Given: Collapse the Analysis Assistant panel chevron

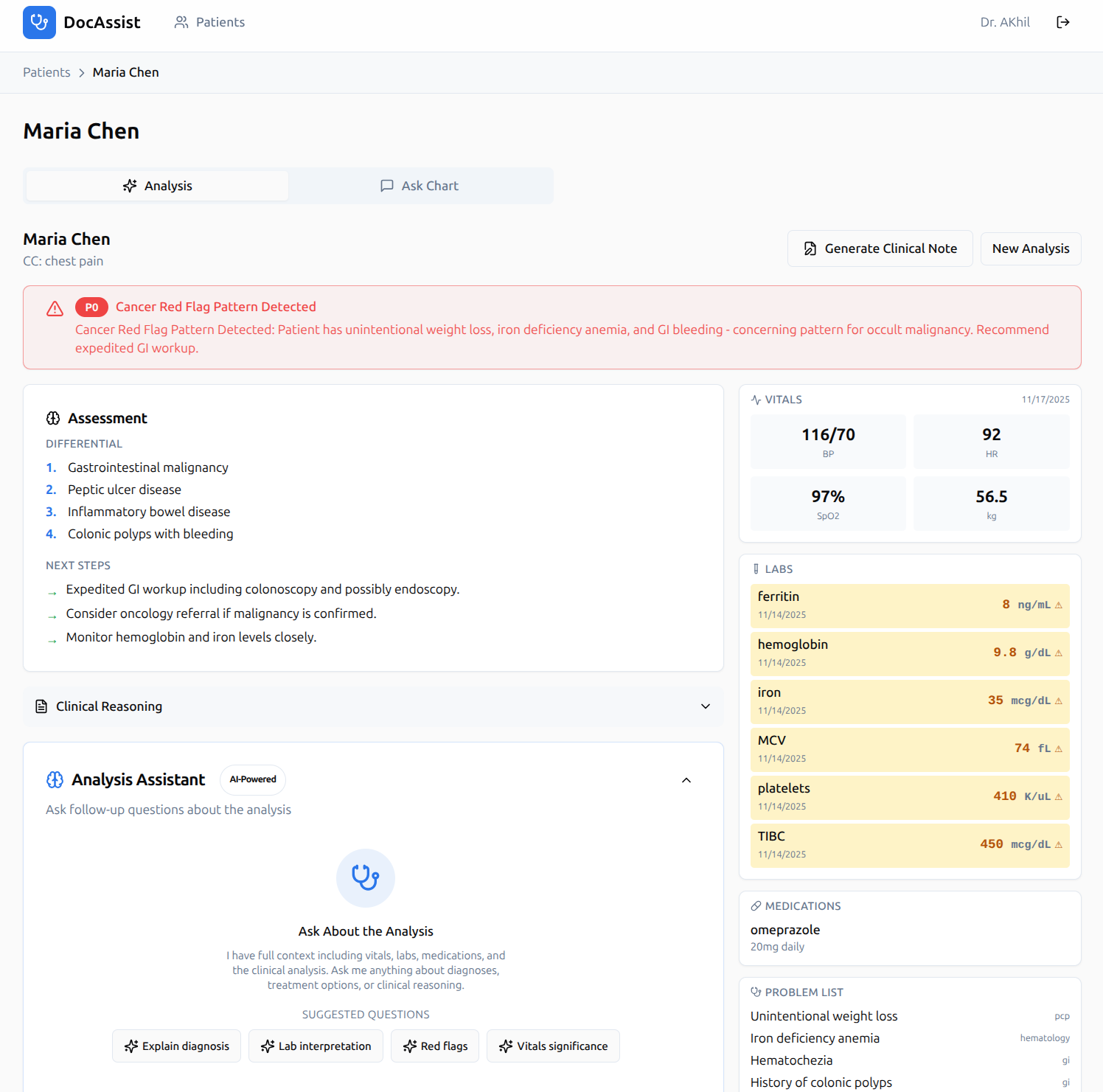Looking at the screenshot, I should click(686, 780).
